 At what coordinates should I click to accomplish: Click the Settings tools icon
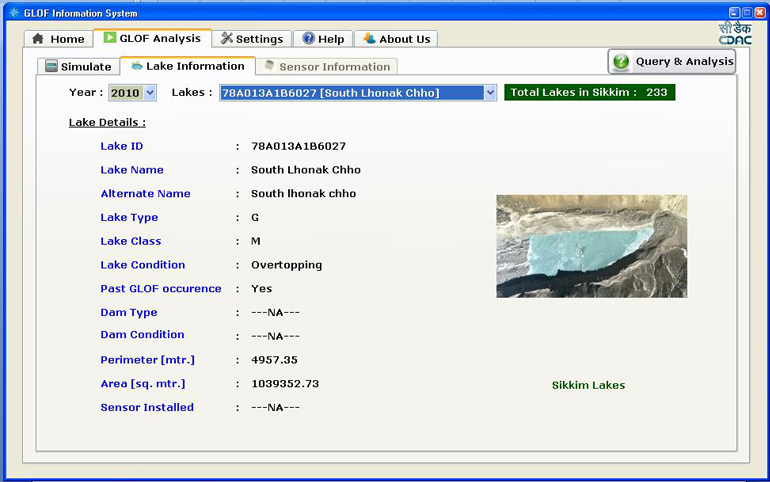226,39
